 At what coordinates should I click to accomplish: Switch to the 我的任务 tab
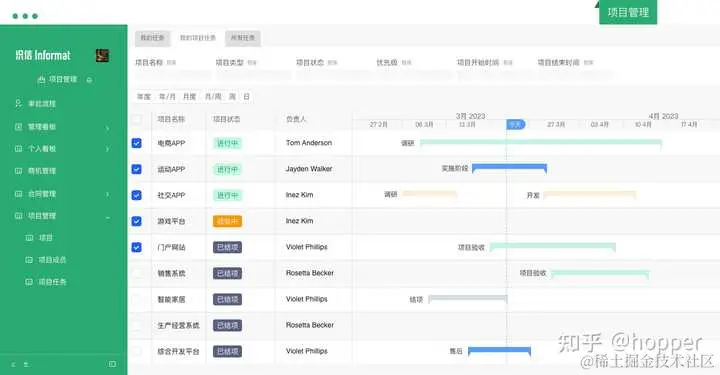tap(152, 38)
